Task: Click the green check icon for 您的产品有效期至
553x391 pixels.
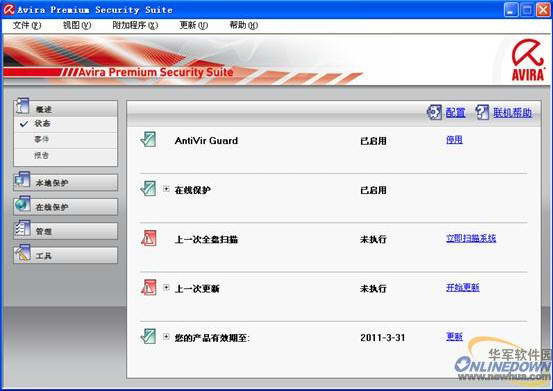Action: coord(148,336)
